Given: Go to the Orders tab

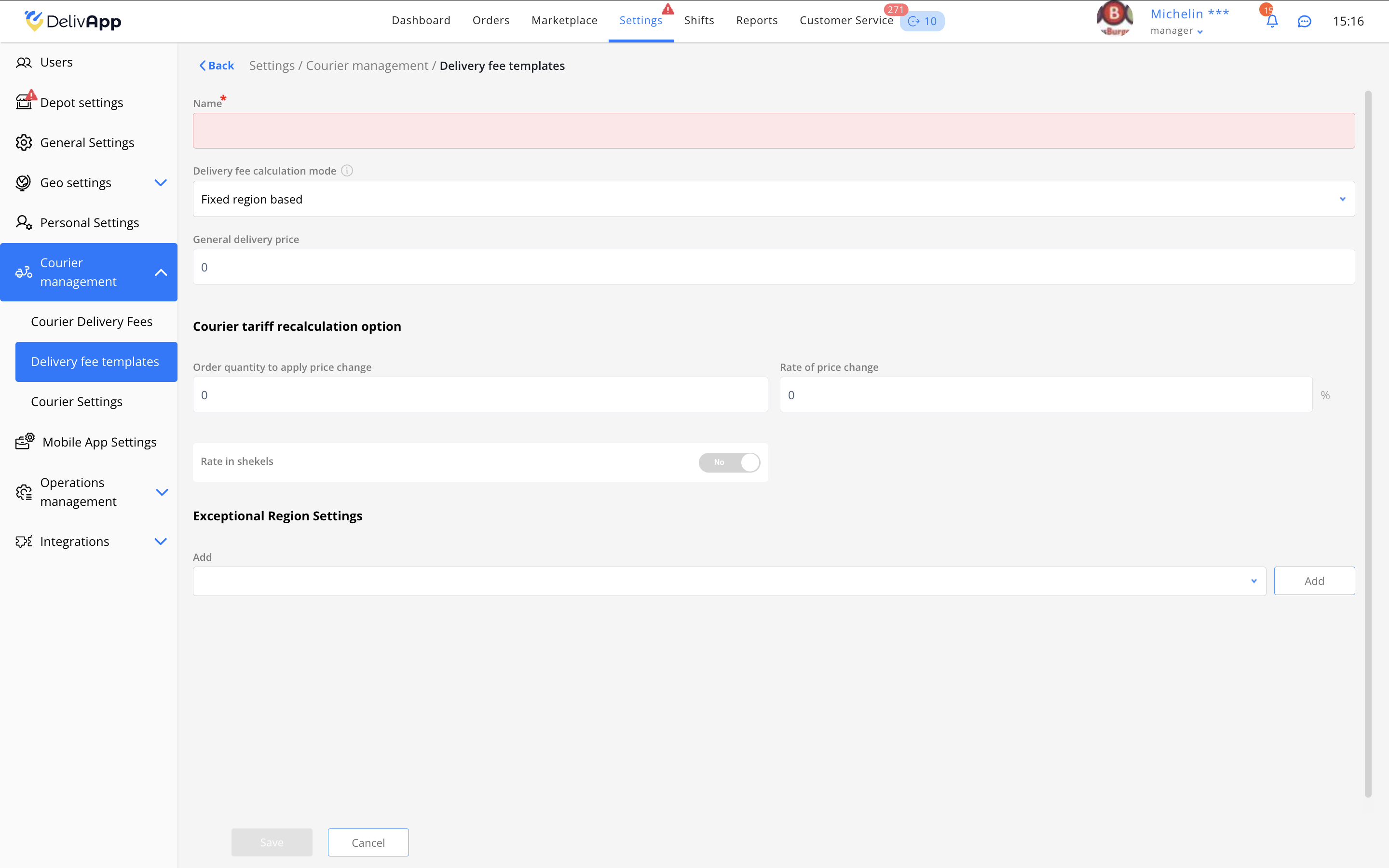Looking at the screenshot, I should tap(491, 21).
